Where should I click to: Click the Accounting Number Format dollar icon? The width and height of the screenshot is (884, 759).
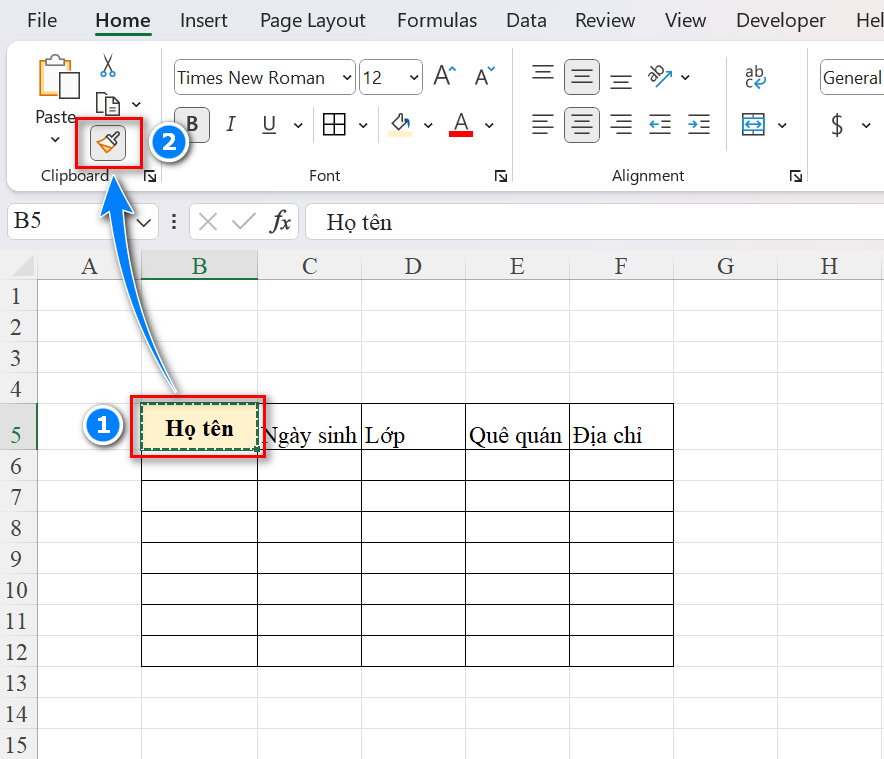click(x=837, y=125)
